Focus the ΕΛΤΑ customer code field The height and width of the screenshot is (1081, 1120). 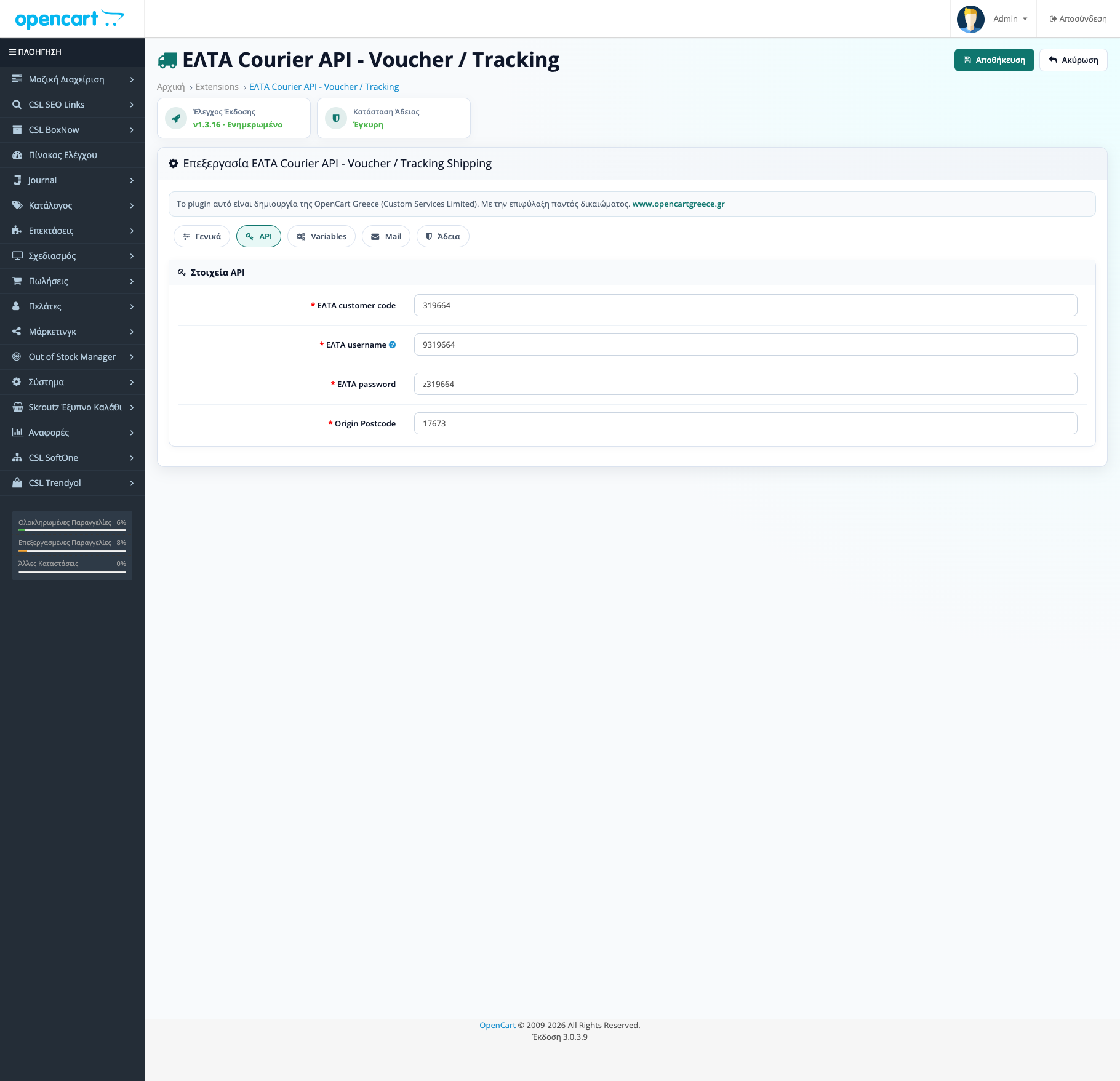(x=745, y=306)
